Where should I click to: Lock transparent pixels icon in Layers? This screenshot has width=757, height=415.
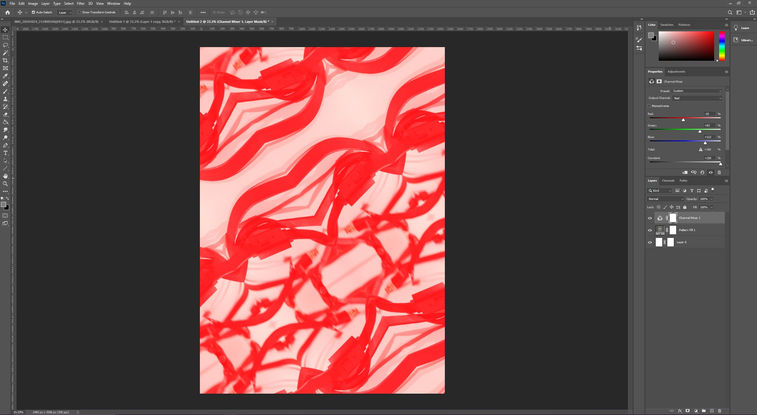[x=659, y=207]
